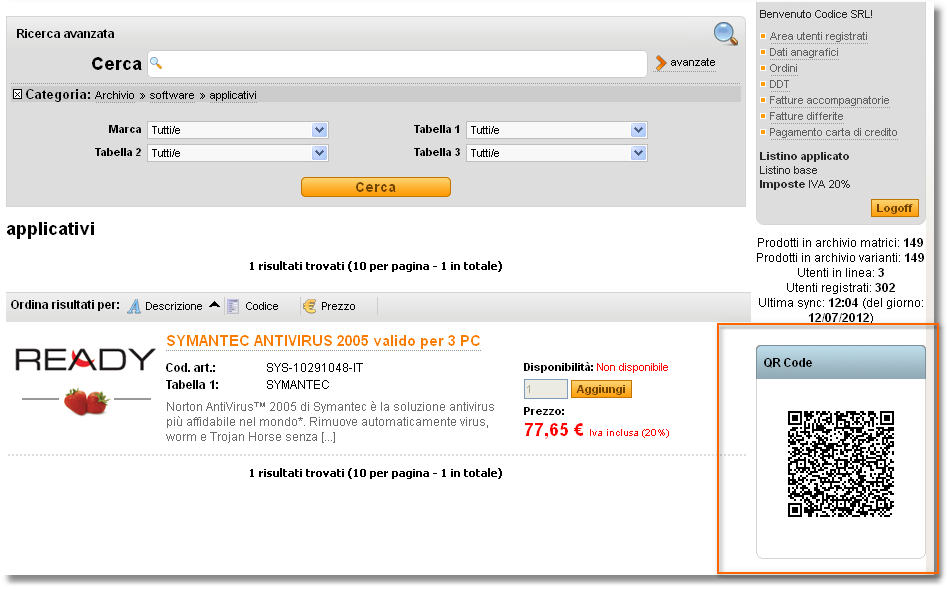
Task: Open SYMANTEC ANTIVIRUS 2005 product title
Action: click(323, 341)
